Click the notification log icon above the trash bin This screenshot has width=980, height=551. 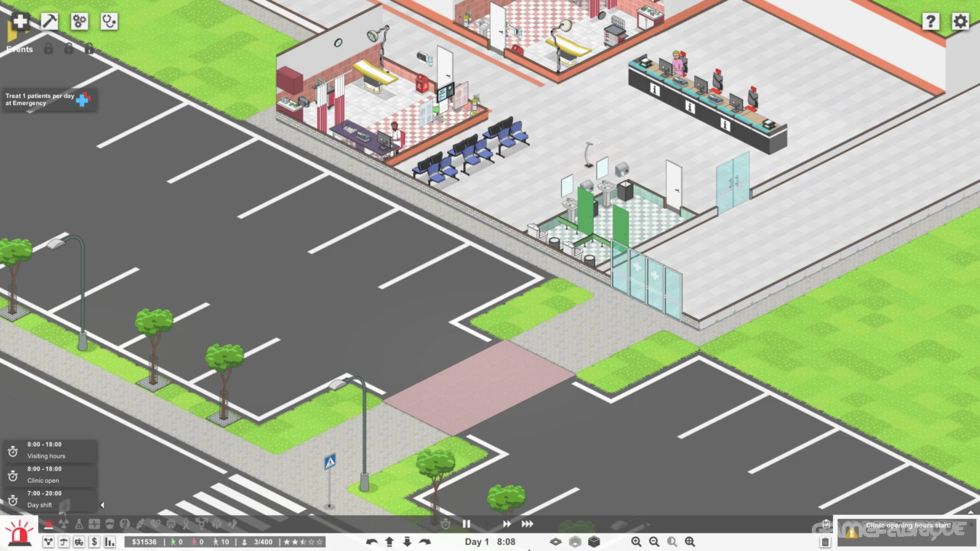(826, 525)
